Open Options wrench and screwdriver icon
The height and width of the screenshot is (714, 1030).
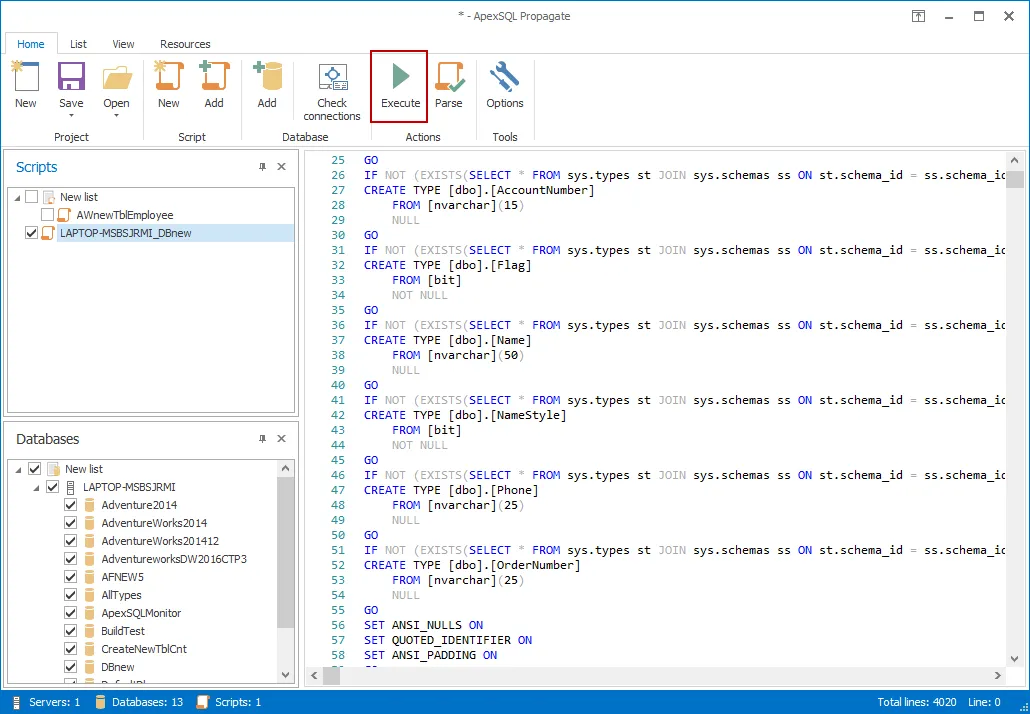505,77
